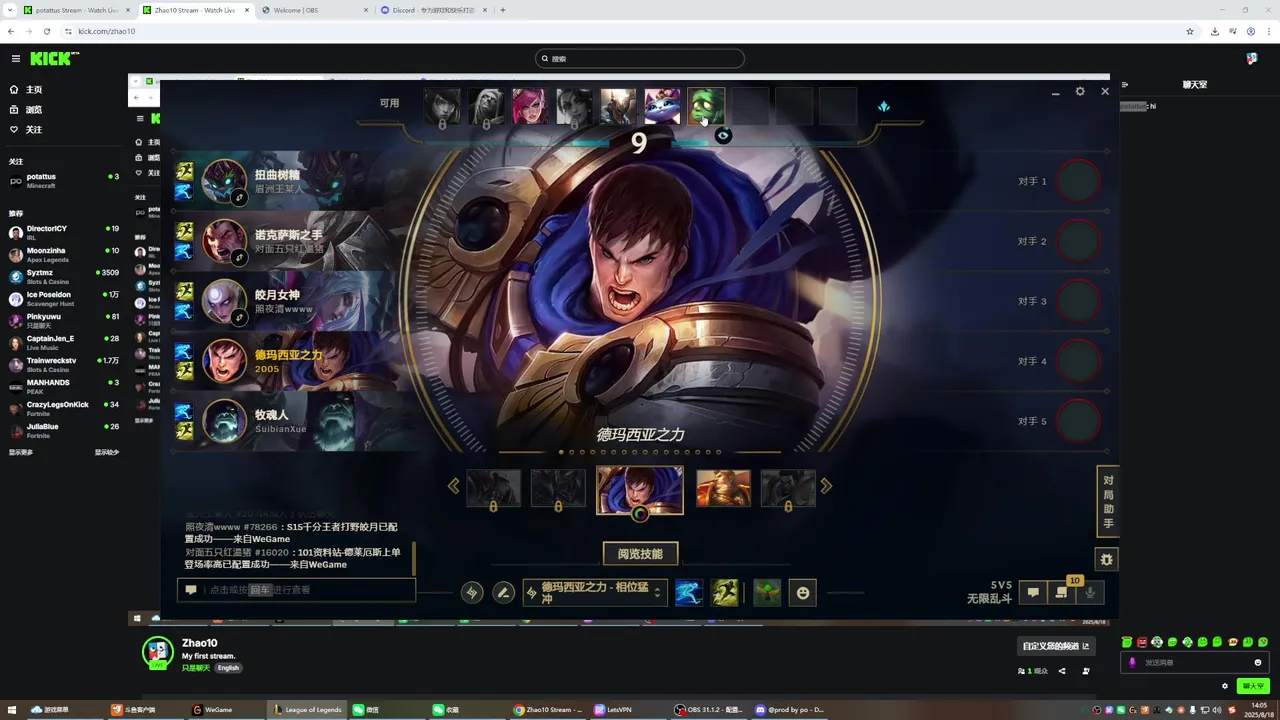The image size is (1280, 720).
Task: Request swap with 扭曲树精 swap icon
Action: click(239, 199)
